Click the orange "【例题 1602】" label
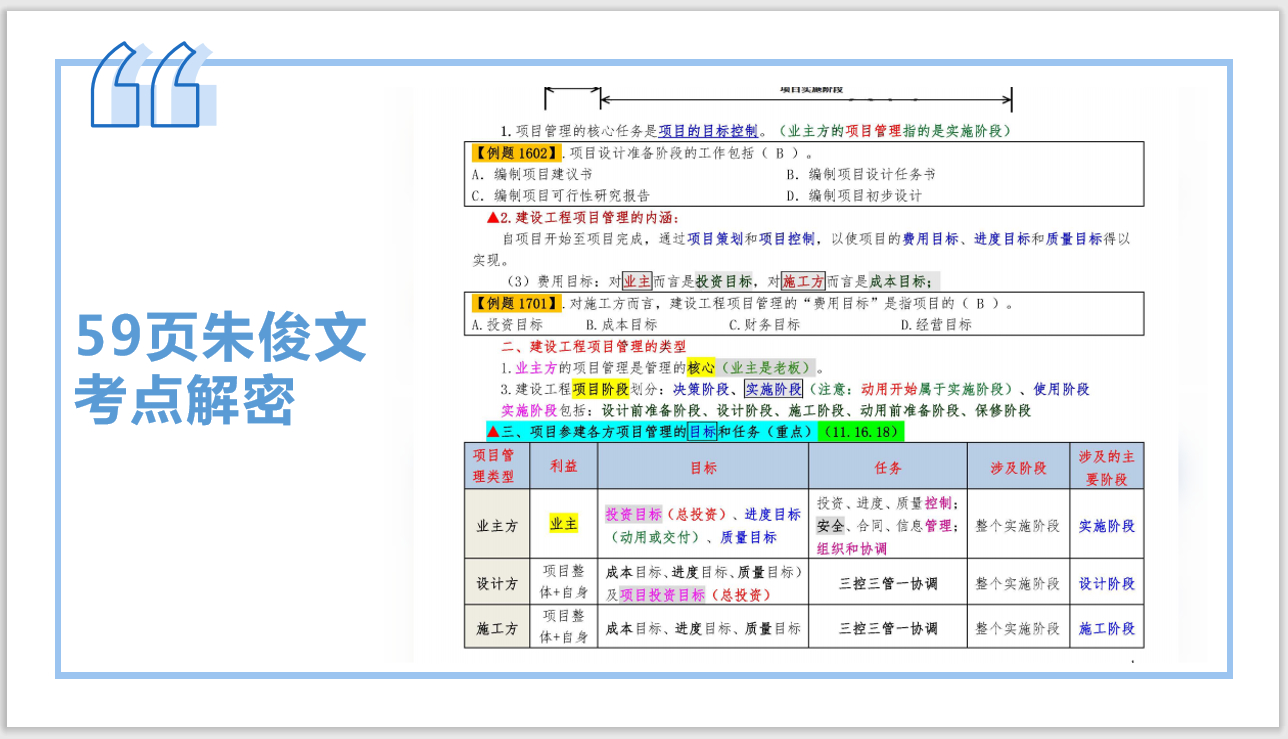This screenshot has width=1288, height=739. click(x=515, y=153)
